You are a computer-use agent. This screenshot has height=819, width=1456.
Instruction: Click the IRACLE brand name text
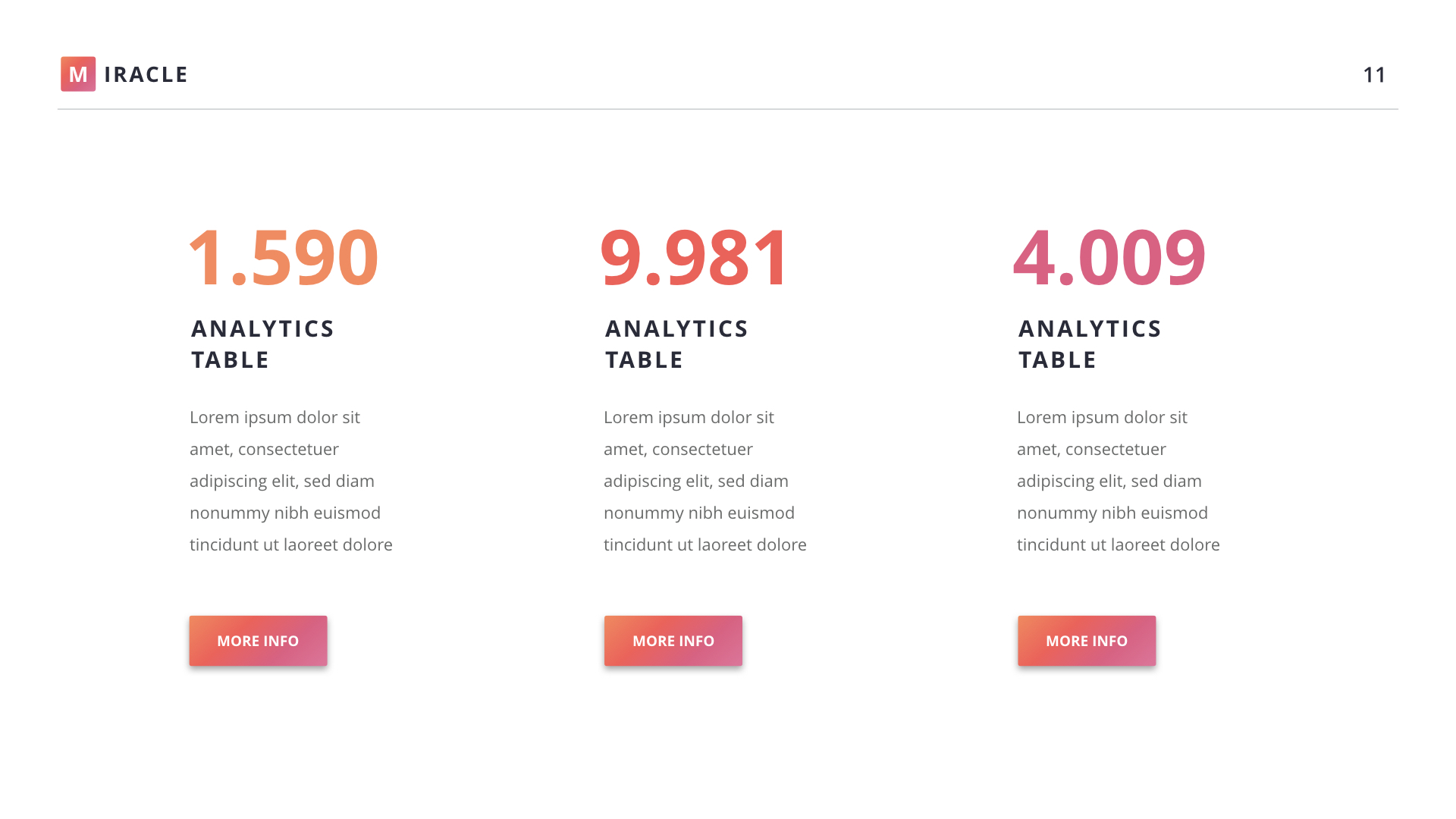146,74
